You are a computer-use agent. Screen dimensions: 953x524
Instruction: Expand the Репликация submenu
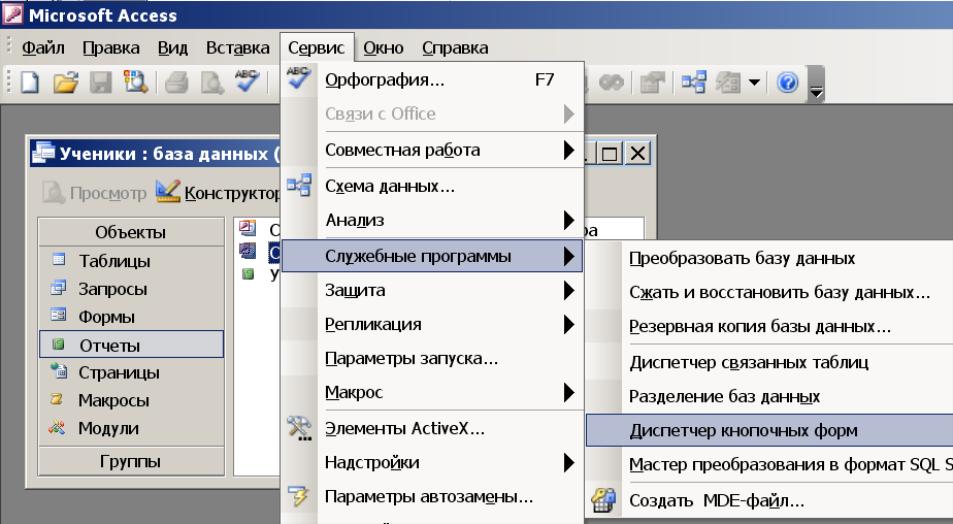432,324
